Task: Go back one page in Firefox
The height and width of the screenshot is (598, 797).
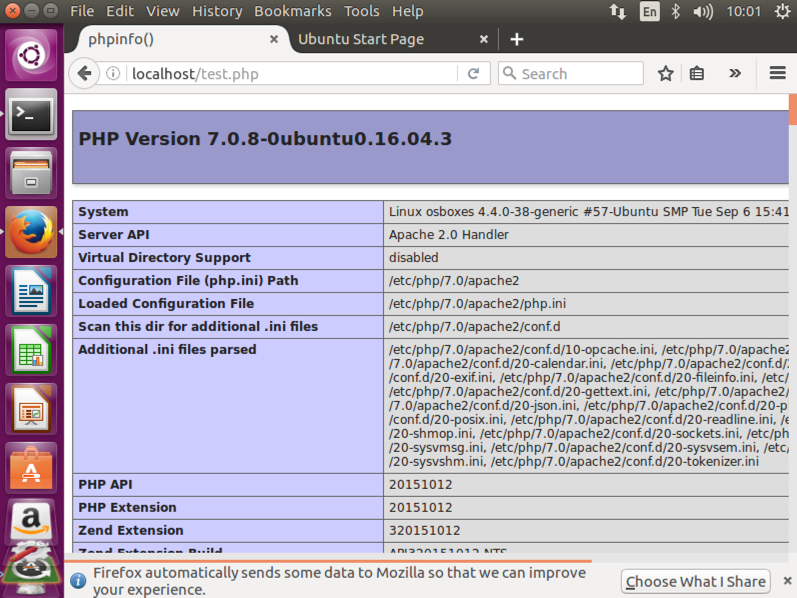Action: coord(84,74)
